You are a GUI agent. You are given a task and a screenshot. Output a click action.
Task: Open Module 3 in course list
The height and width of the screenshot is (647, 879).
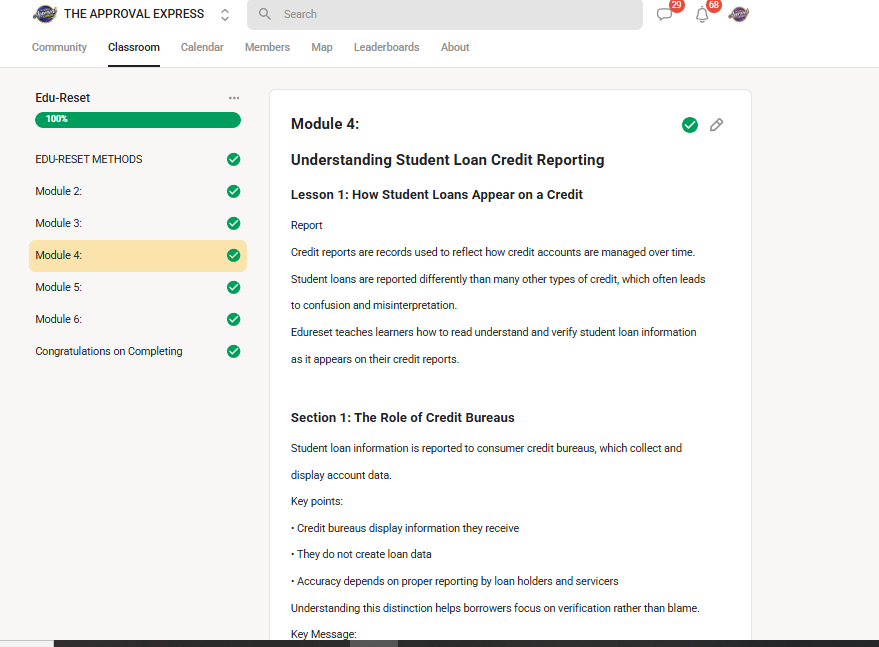[138, 223]
